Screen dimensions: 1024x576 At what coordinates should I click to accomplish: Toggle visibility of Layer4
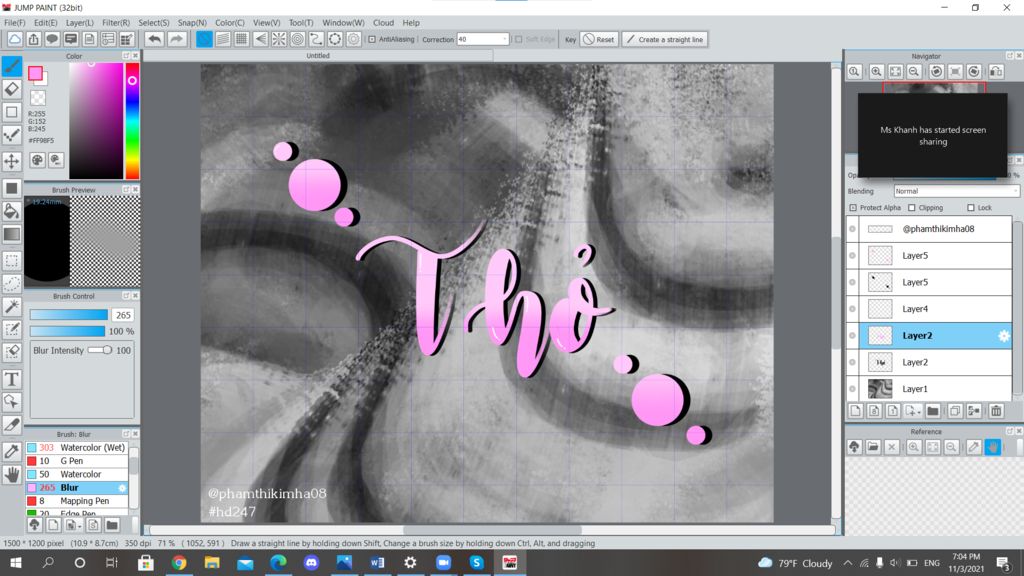point(852,309)
